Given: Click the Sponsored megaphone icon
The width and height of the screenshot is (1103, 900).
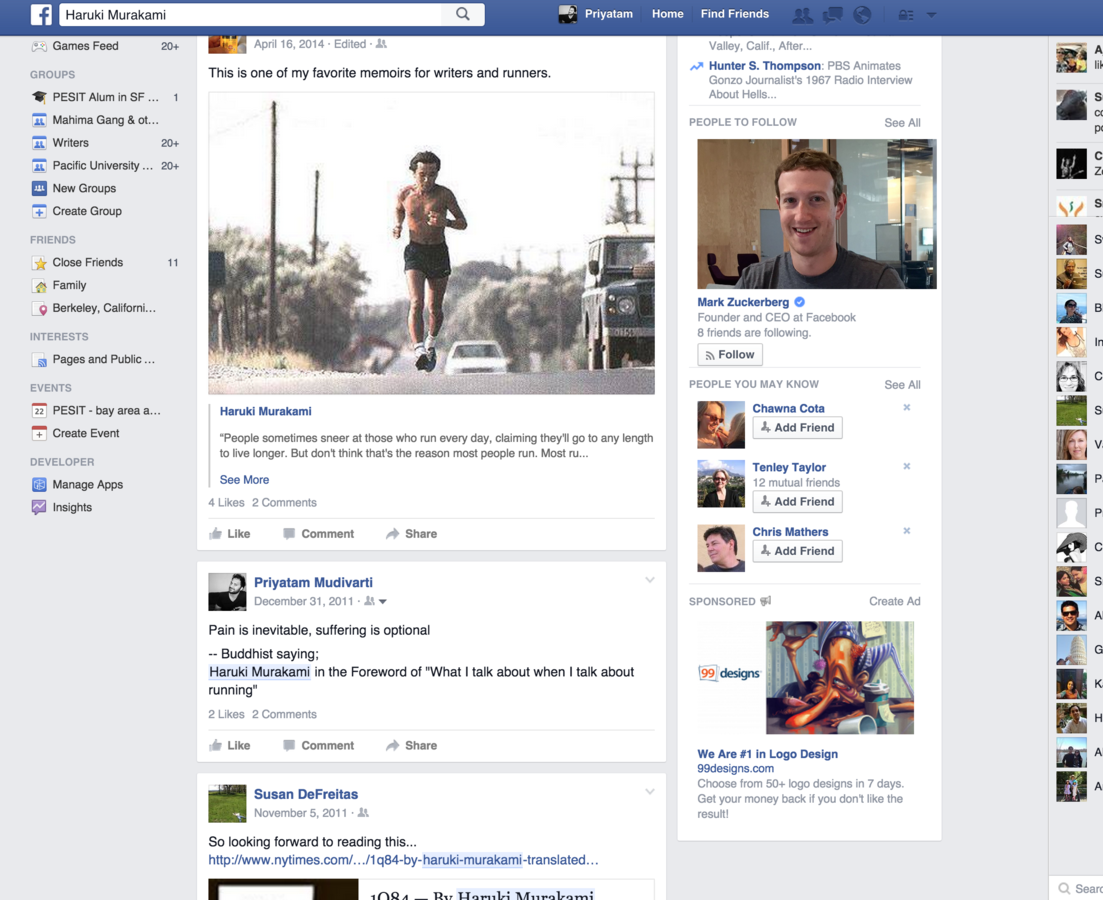Looking at the screenshot, I should tap(766, 601).
